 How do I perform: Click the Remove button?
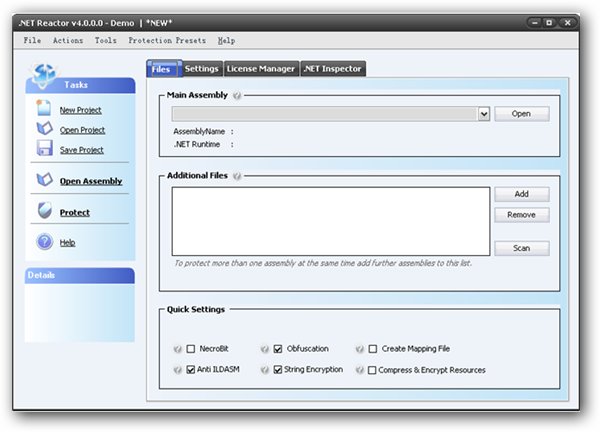coord(522,215)
